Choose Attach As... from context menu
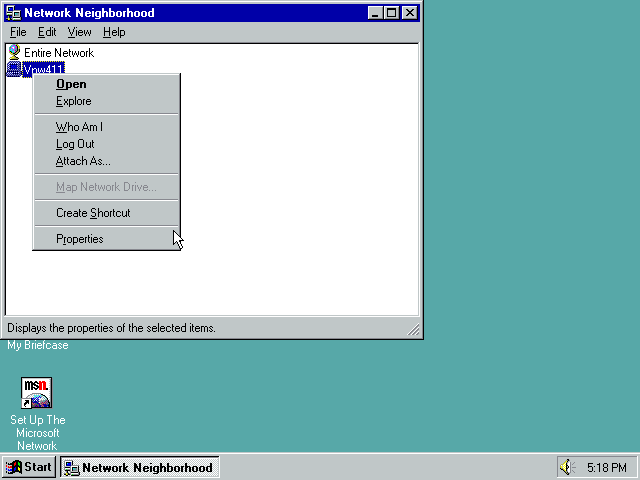This screenshot has width=640, height=480. coord(107,161)
